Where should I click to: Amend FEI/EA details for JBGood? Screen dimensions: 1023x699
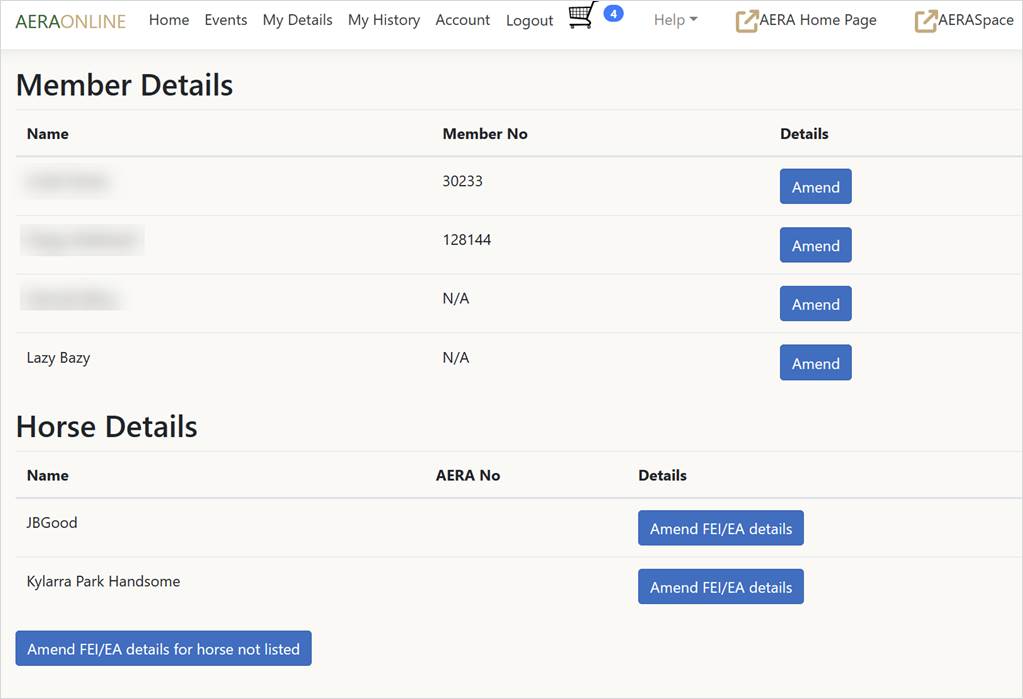(x=720, y=529)
